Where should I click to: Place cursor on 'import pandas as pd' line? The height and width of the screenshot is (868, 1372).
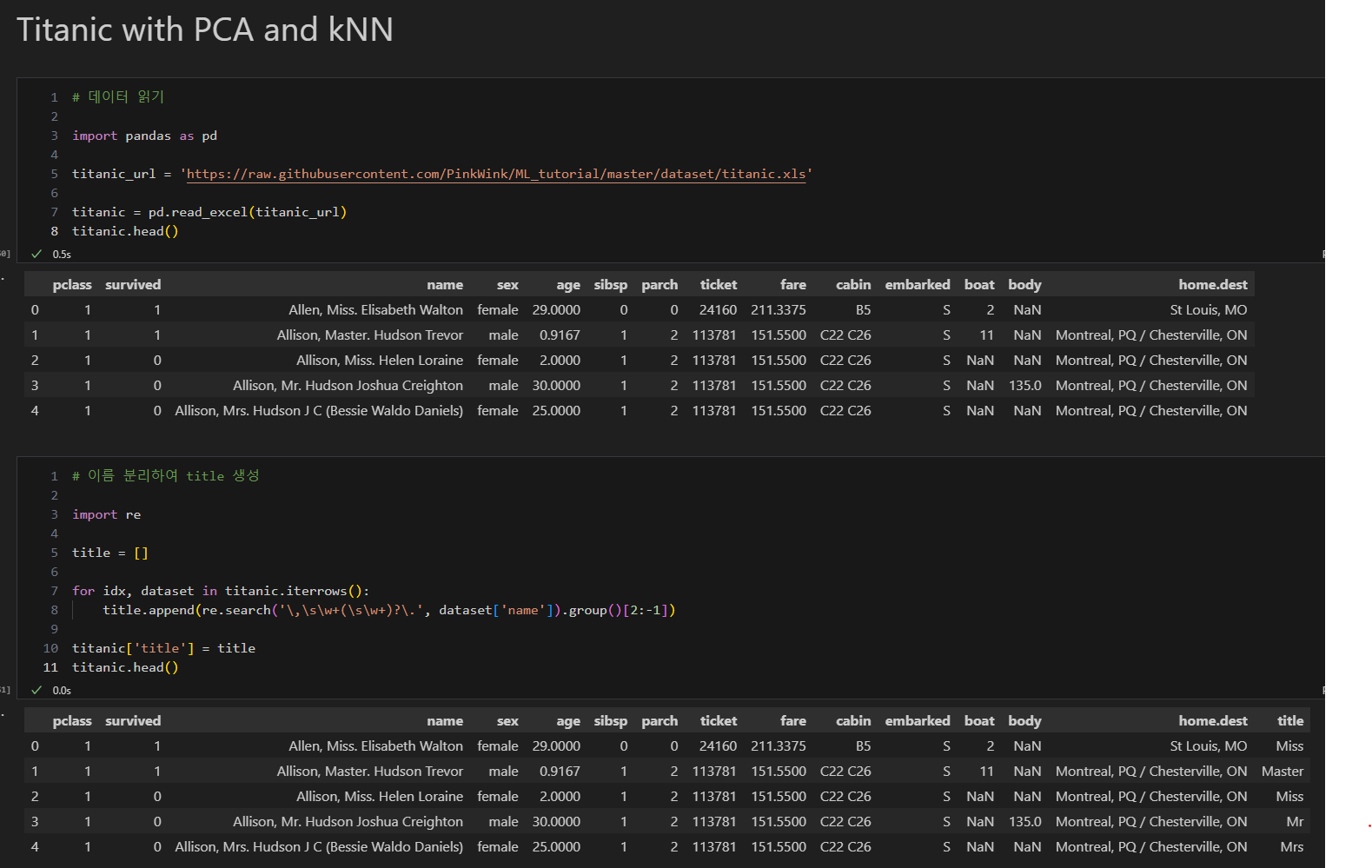point(144,136)
